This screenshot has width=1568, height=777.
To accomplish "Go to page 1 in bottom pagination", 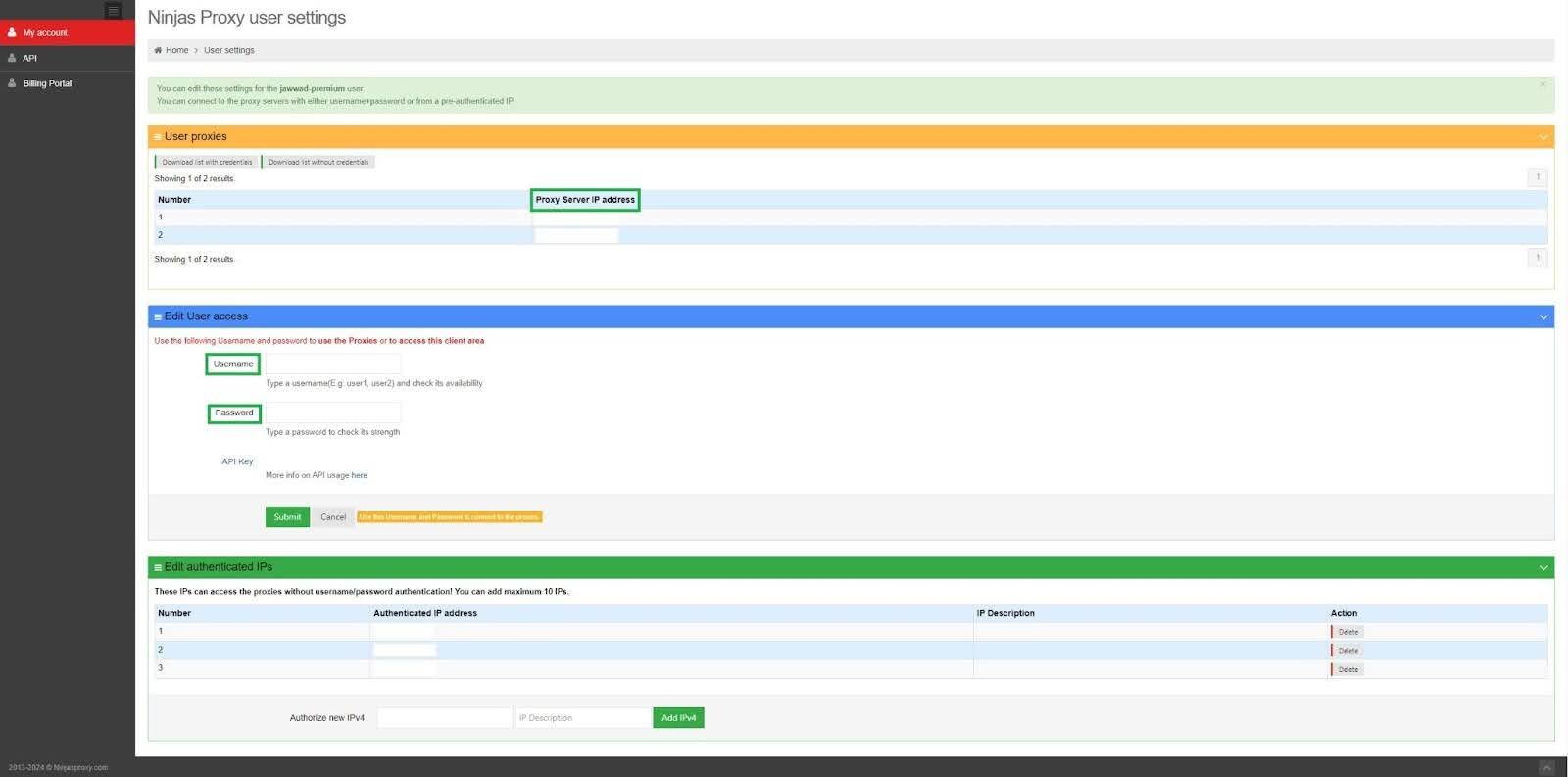I will click(x=1537, y=258).
